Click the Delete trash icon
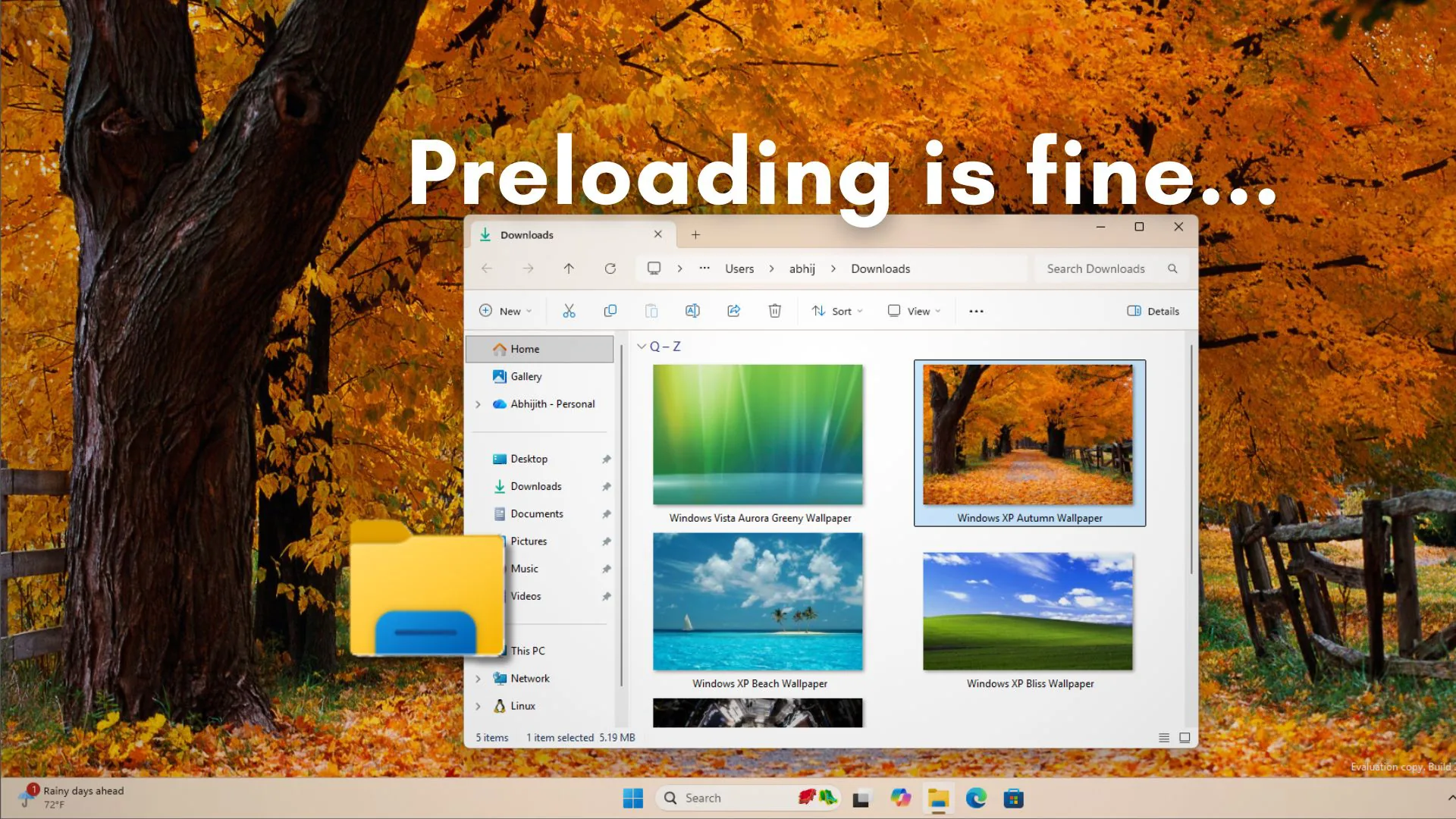 (774, 311)
